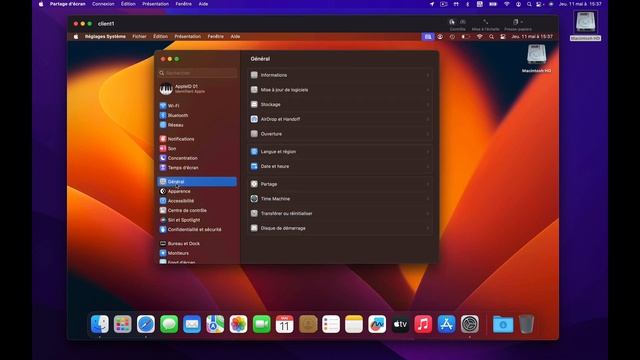Click Wi-Fi status icon in client1 menu bar

(x=480, y=37)
